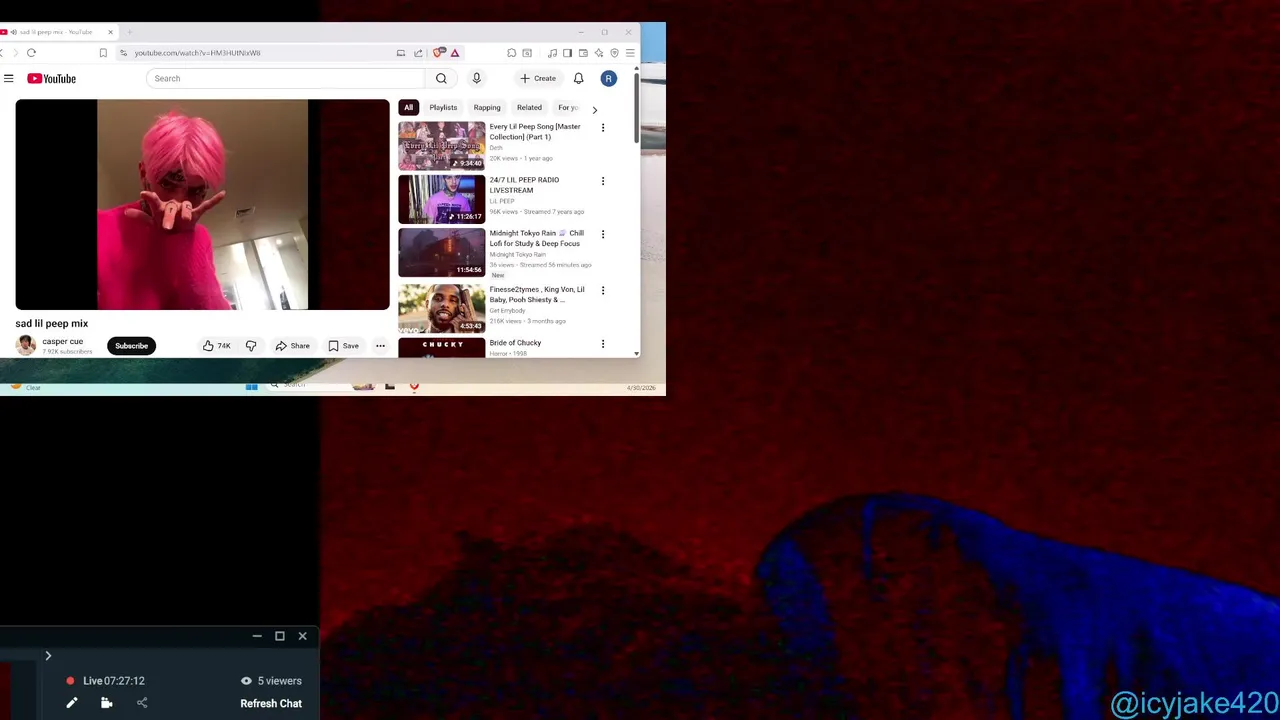Screen dimensions: 1280x720
Task: Open options for 24/7 LIL PEEP RADIO
Action: [x=602, y=181]
